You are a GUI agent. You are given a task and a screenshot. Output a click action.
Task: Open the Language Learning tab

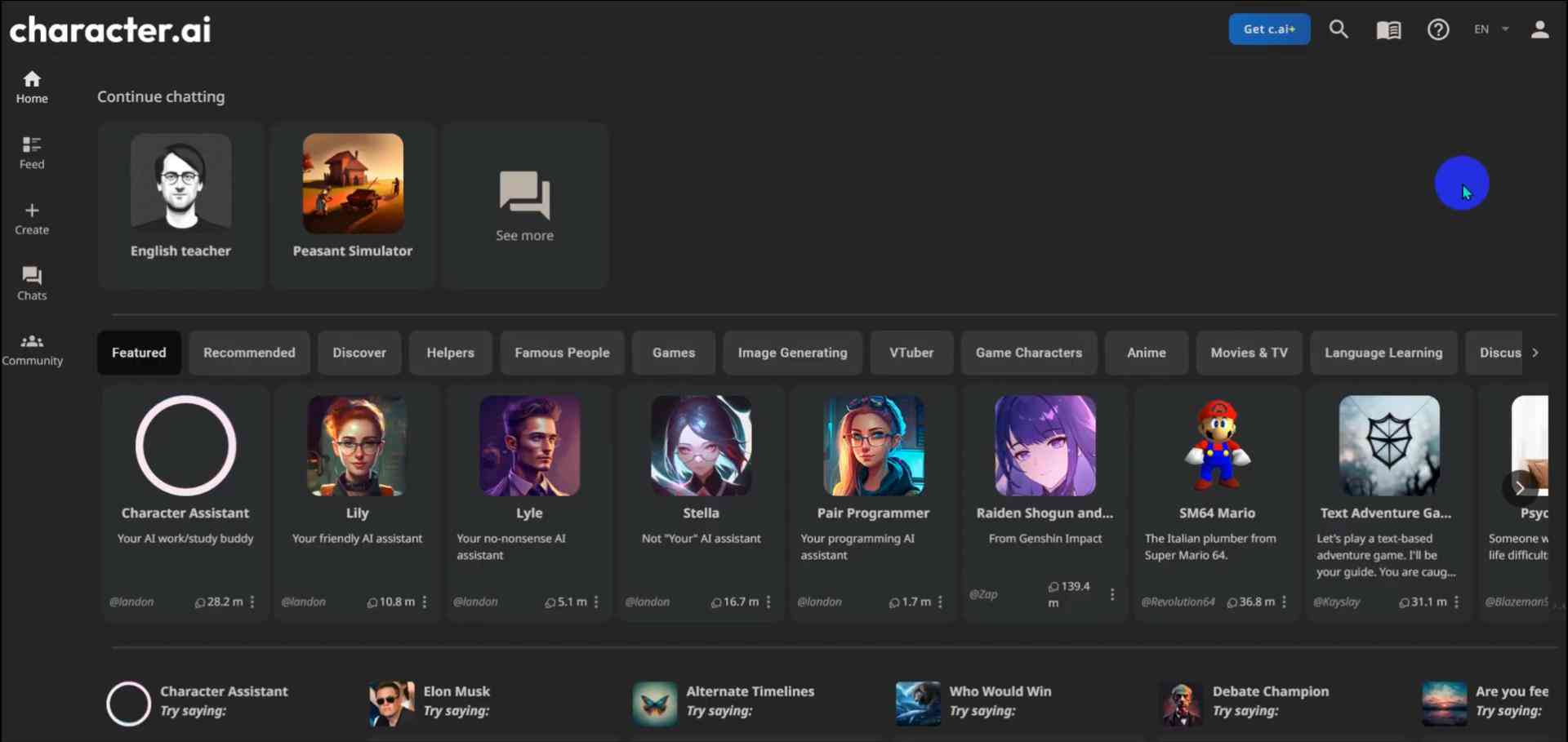click(1383, 353)
